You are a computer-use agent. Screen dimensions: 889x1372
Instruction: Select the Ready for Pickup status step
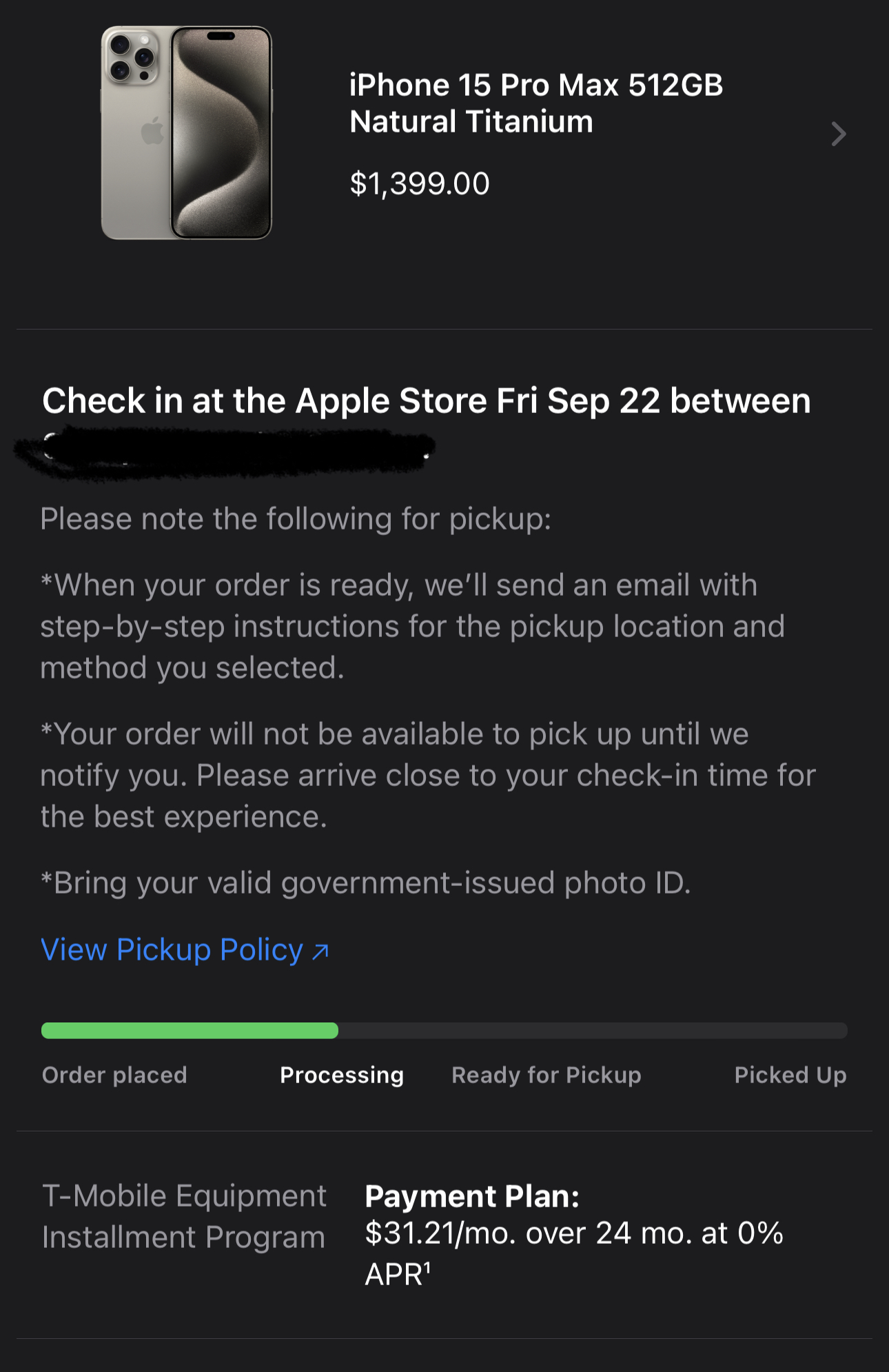point(546,1075)
